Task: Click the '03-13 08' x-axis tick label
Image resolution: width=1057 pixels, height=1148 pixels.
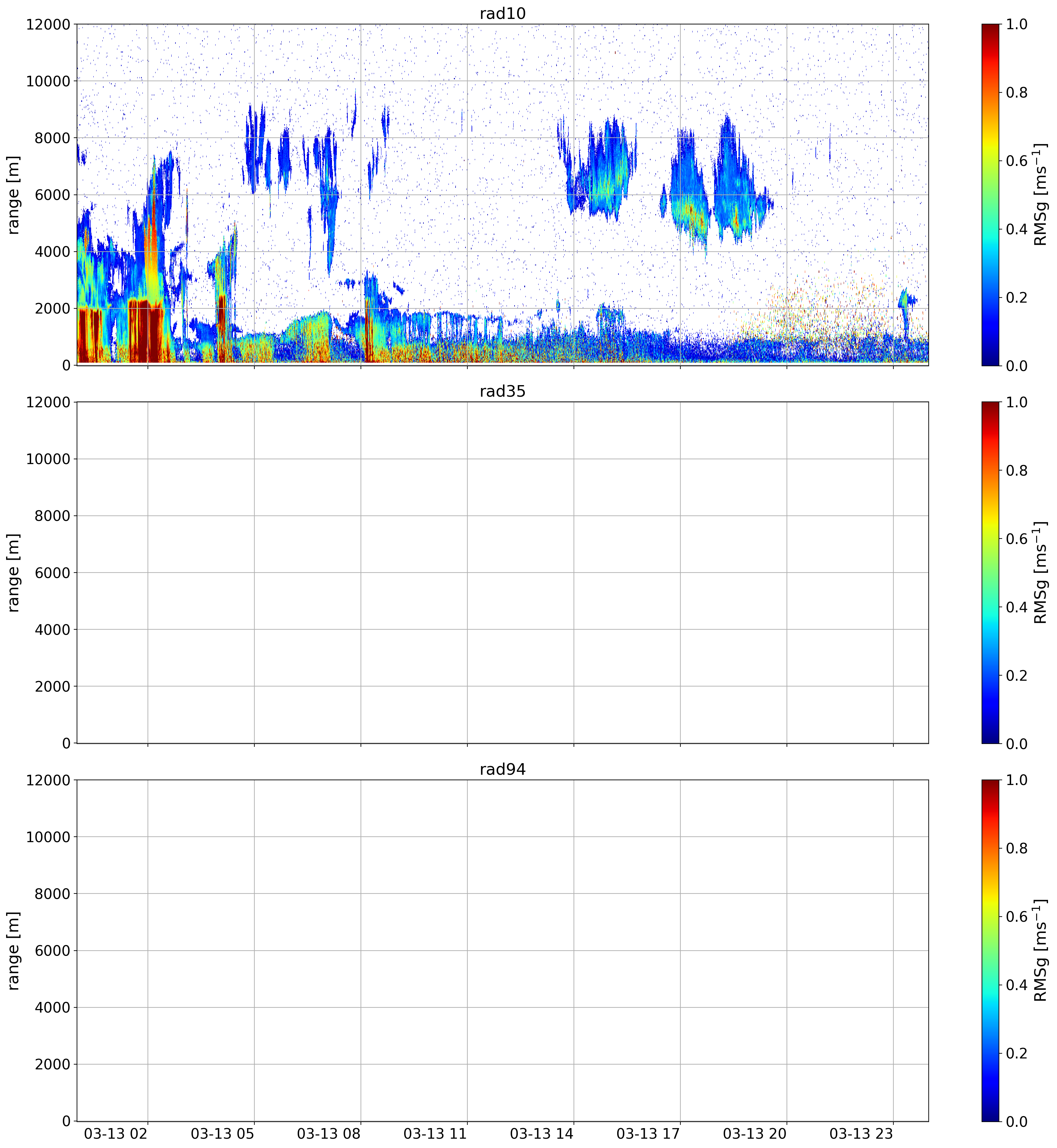Action: point(329,1134)
